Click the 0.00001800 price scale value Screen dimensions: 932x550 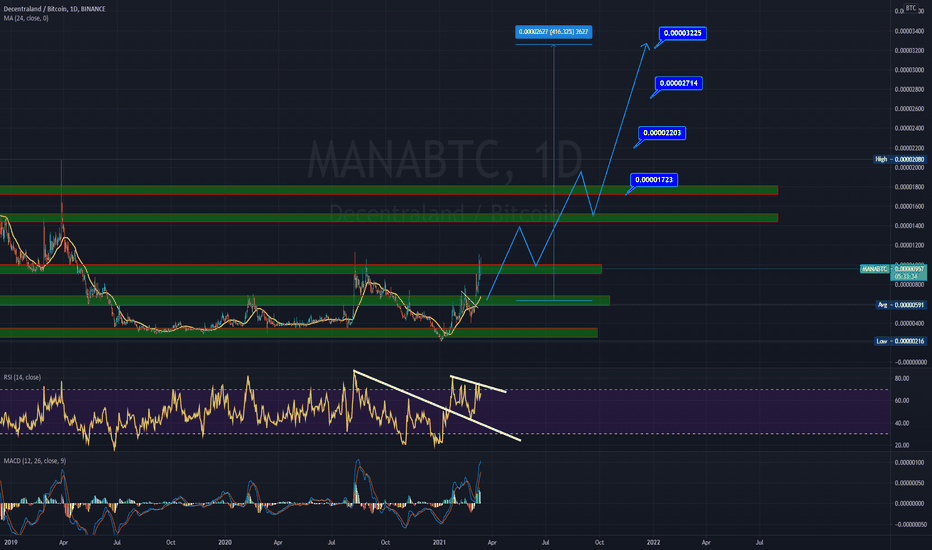click(x=909, y=187)
